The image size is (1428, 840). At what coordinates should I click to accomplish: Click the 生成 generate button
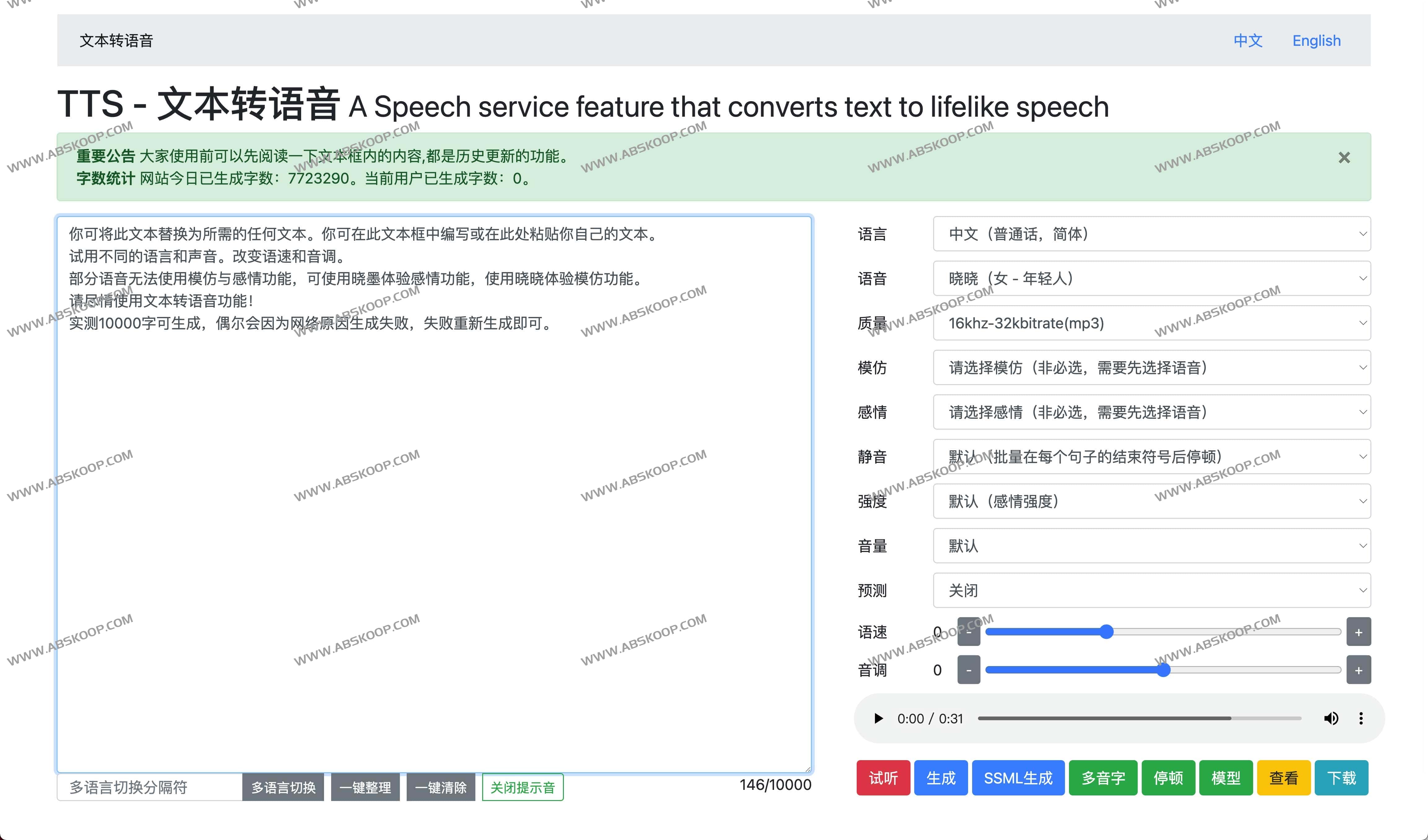(x=941, y=778)
